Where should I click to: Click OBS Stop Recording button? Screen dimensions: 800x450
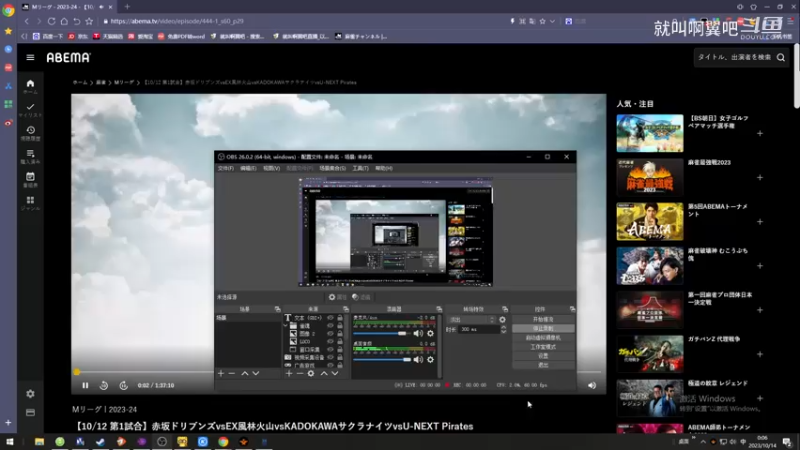pyautogui.click(x=543, y=329)
